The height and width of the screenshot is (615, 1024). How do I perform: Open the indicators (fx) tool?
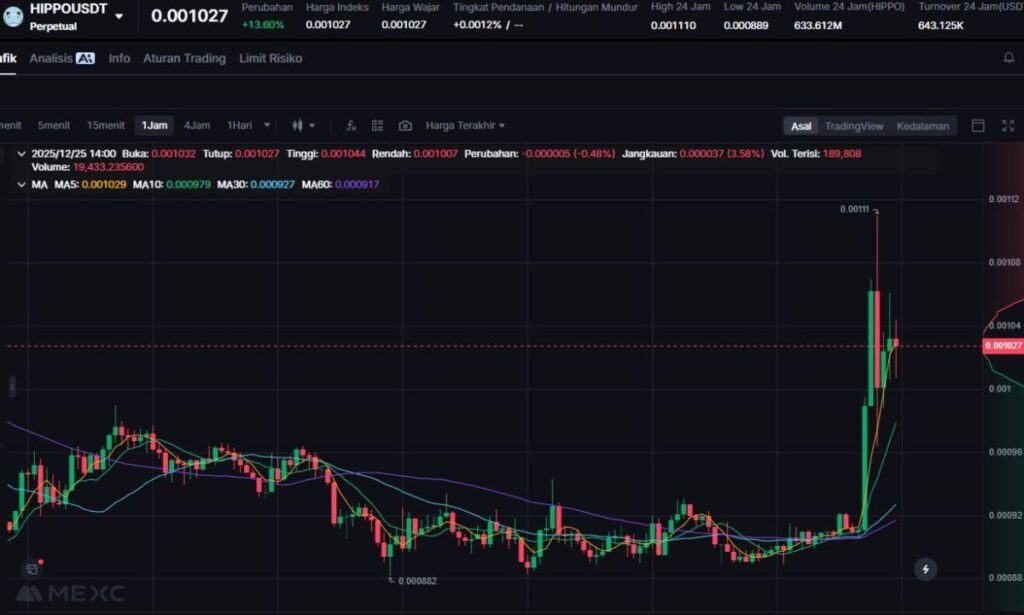pyautogui.click(x=351, y=126)
